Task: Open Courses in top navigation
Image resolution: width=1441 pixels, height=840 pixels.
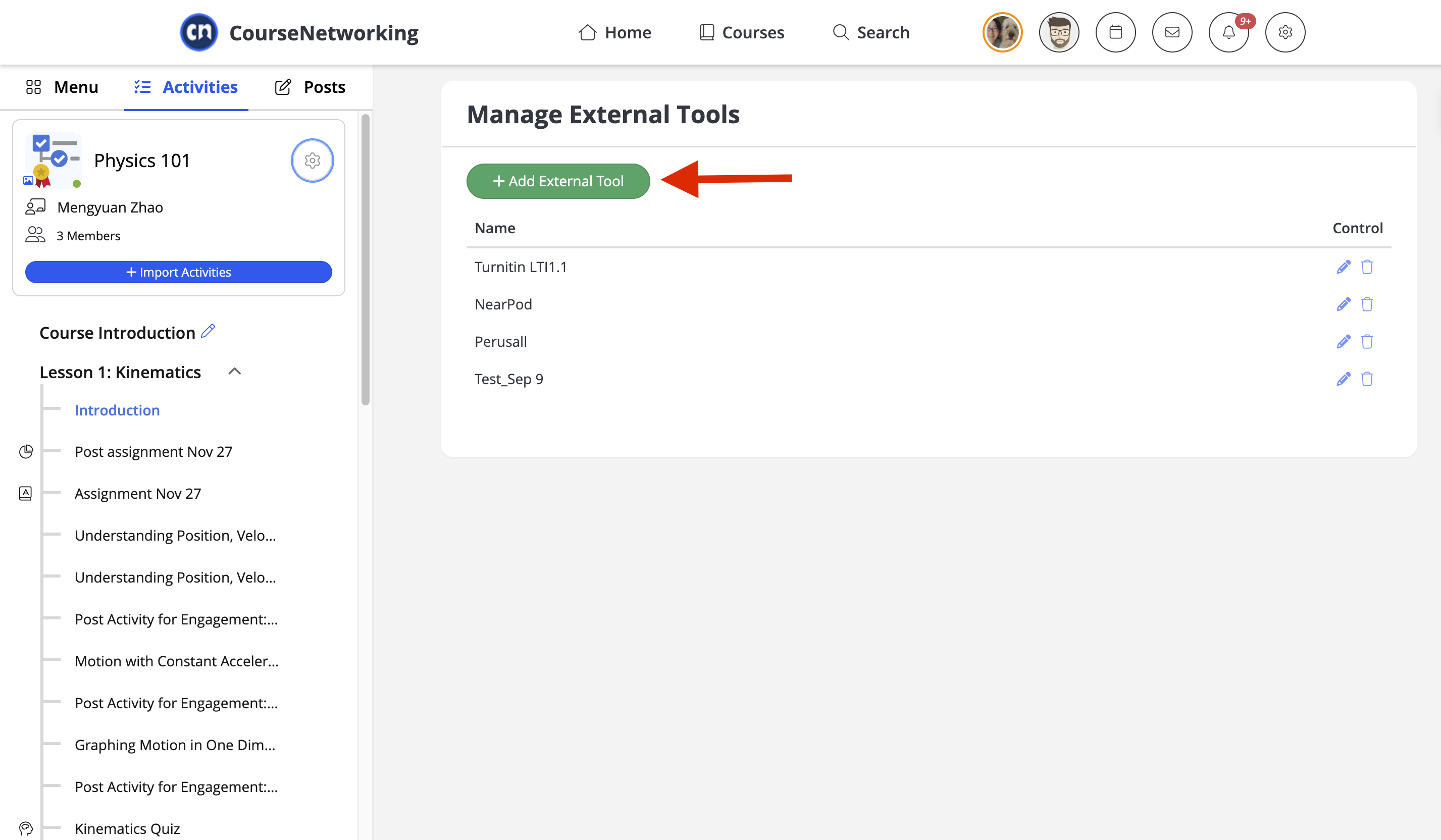Action: pos(742,33)
